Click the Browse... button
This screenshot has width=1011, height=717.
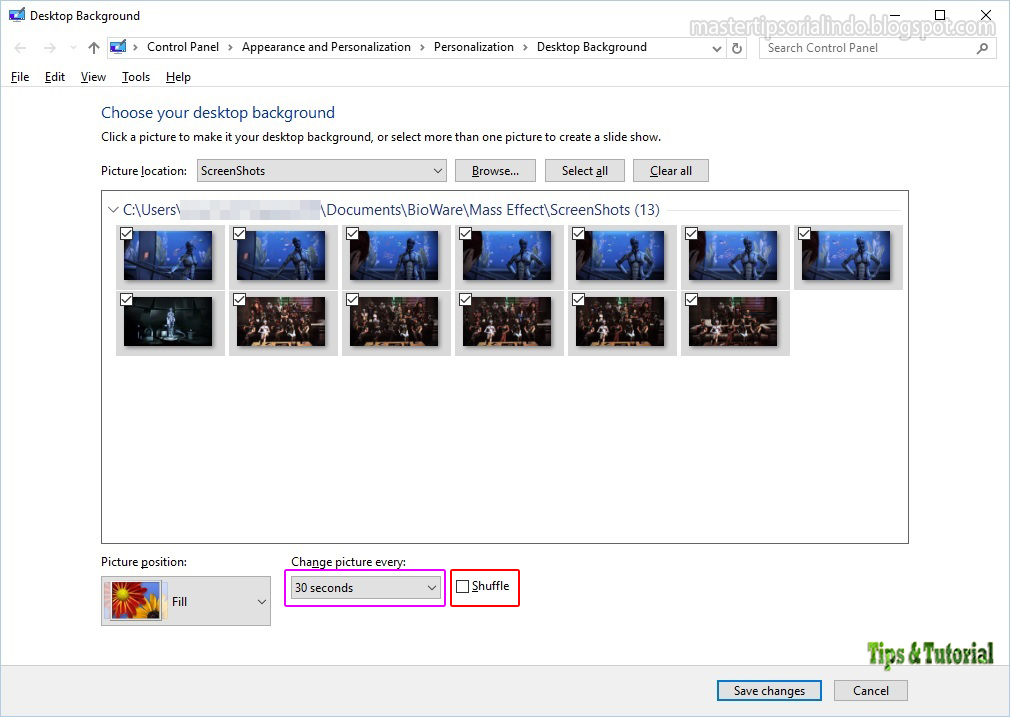pyautogui.click(x=495, y=171)
